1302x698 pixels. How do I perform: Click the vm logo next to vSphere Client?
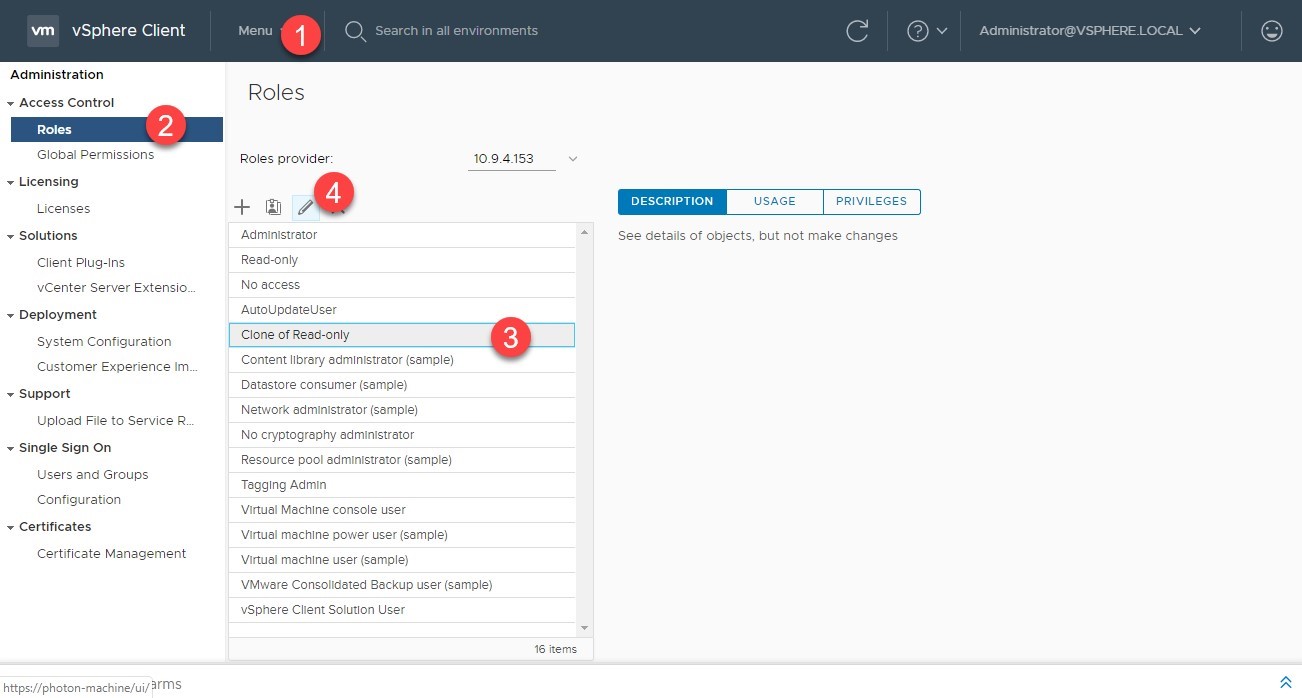pos(42,30)
